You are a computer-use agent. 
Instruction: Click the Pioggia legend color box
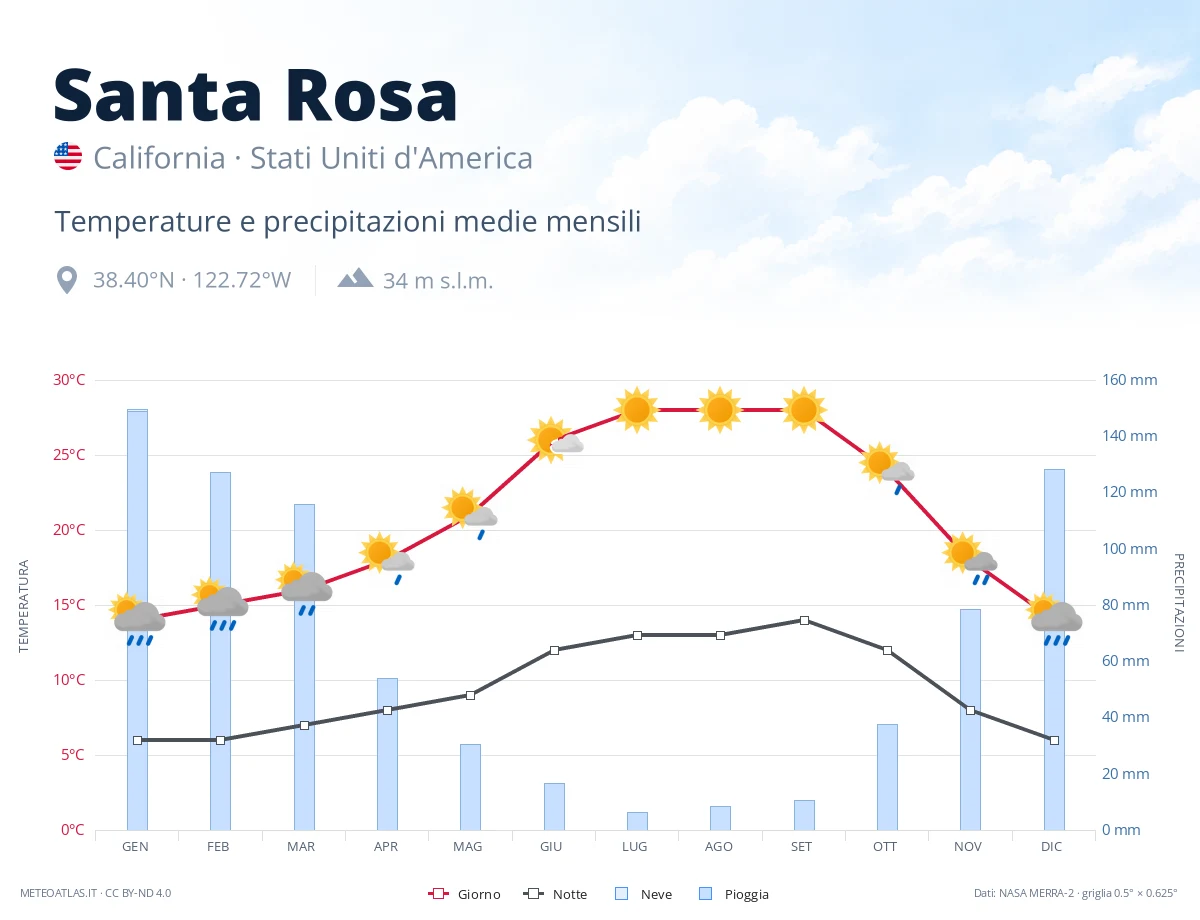click(706, 894)
